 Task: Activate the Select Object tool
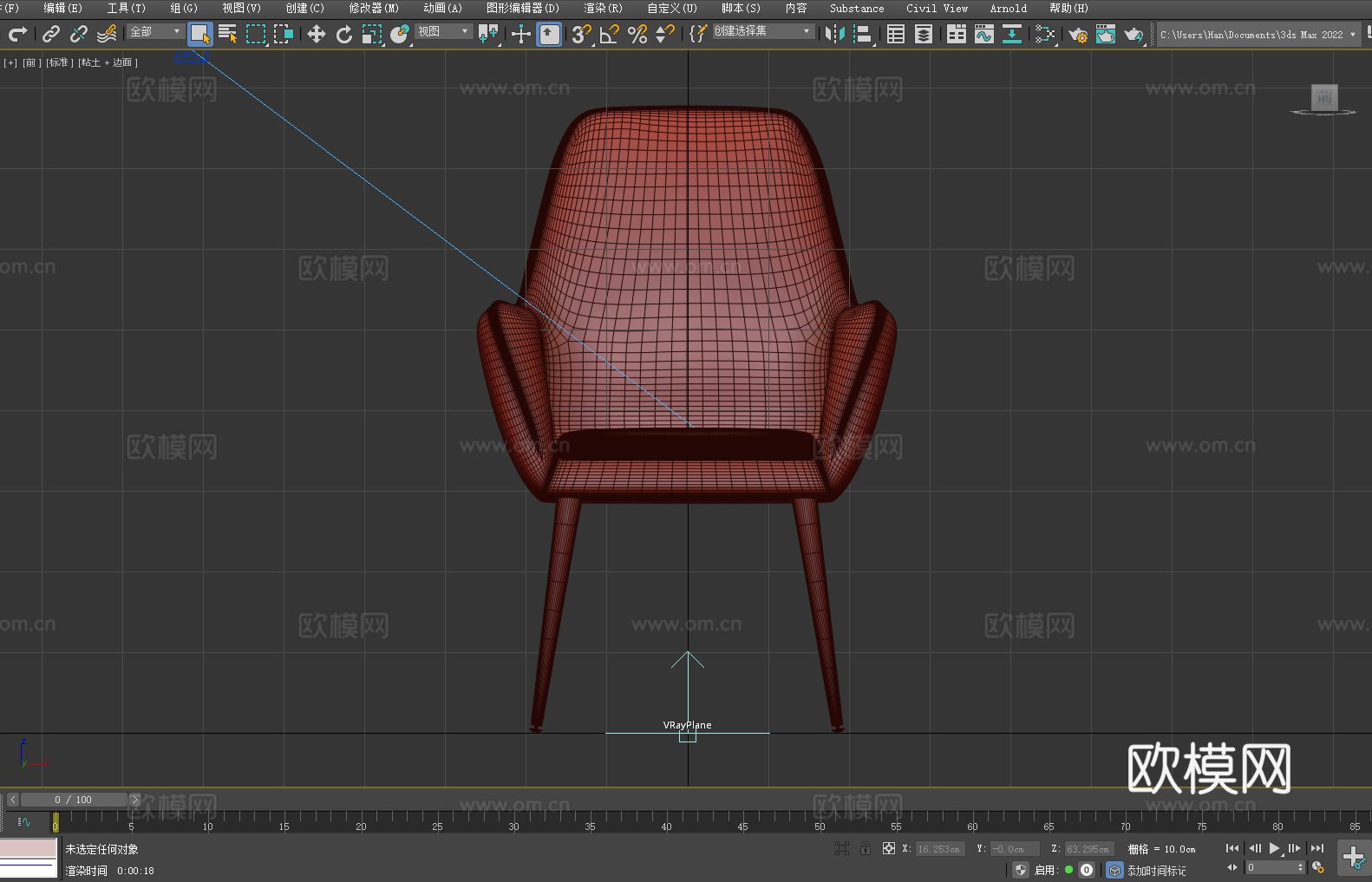[200, 34]
